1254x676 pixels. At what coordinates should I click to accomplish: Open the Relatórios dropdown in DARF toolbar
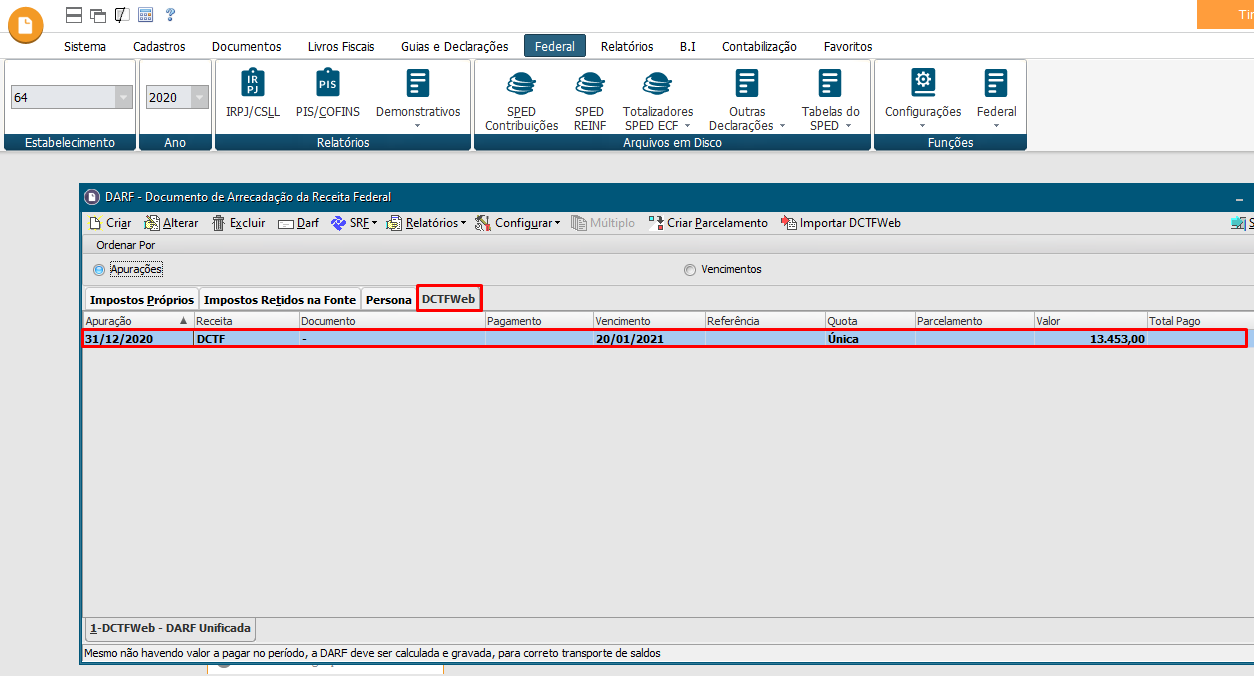coord(428,223)
